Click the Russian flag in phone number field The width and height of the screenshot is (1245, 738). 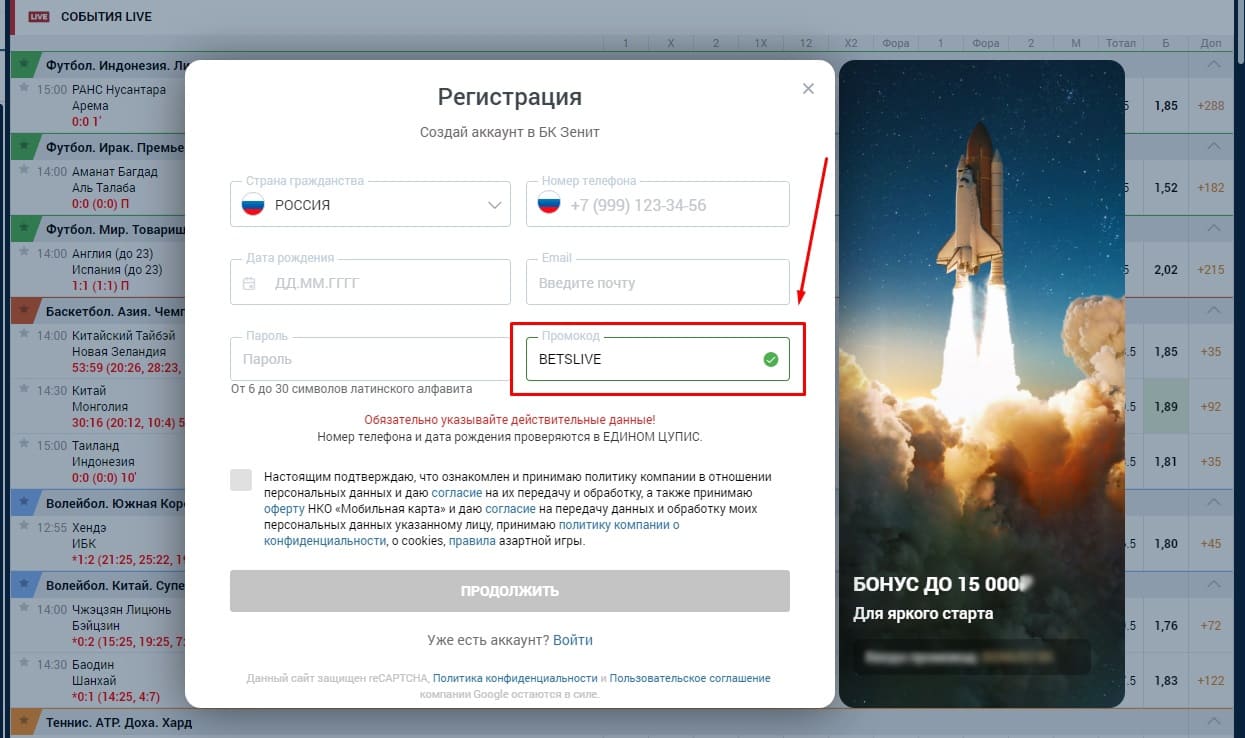pos(548,205)
